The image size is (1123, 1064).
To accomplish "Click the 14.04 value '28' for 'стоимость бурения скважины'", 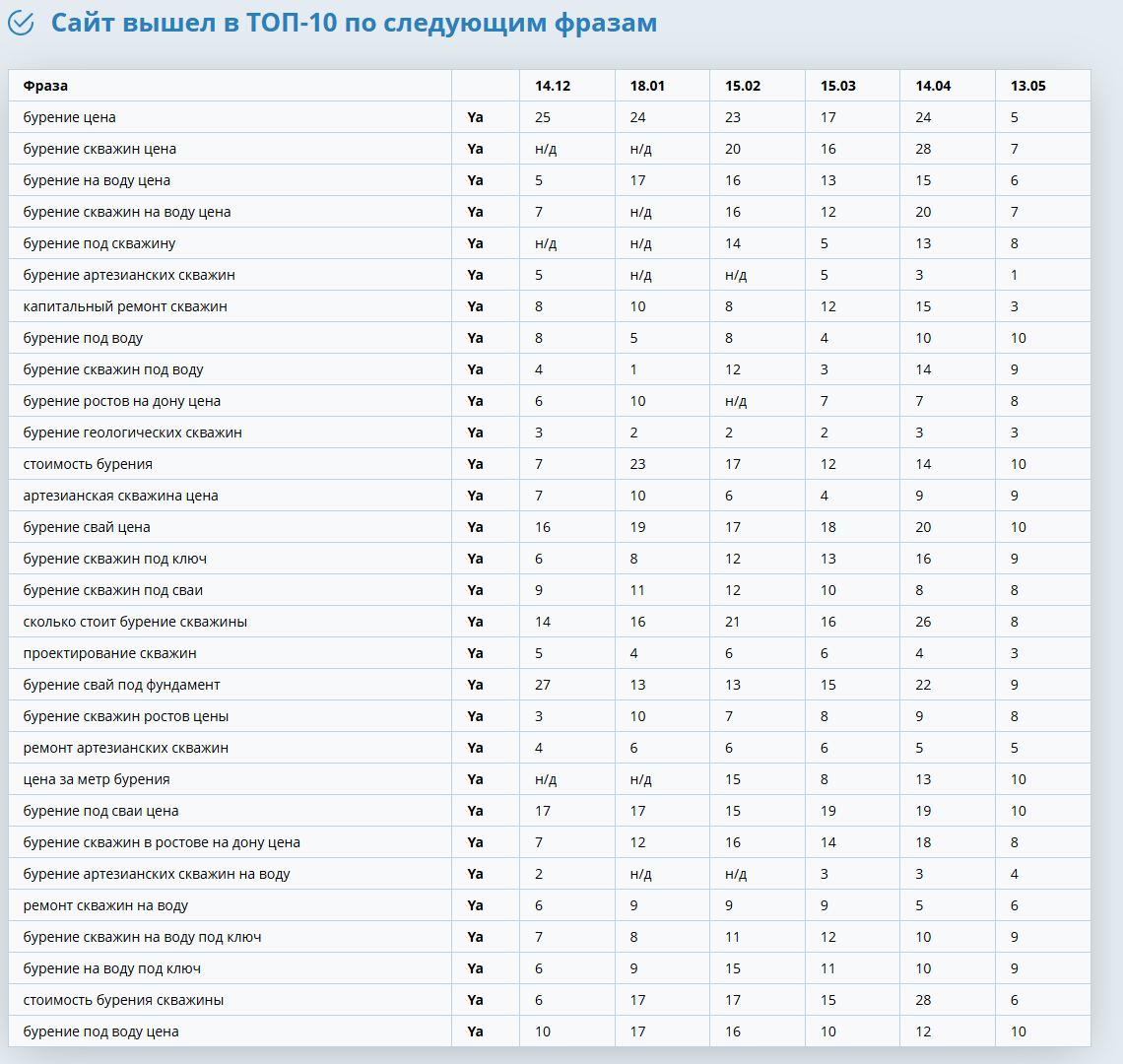I will [923, 1000].
